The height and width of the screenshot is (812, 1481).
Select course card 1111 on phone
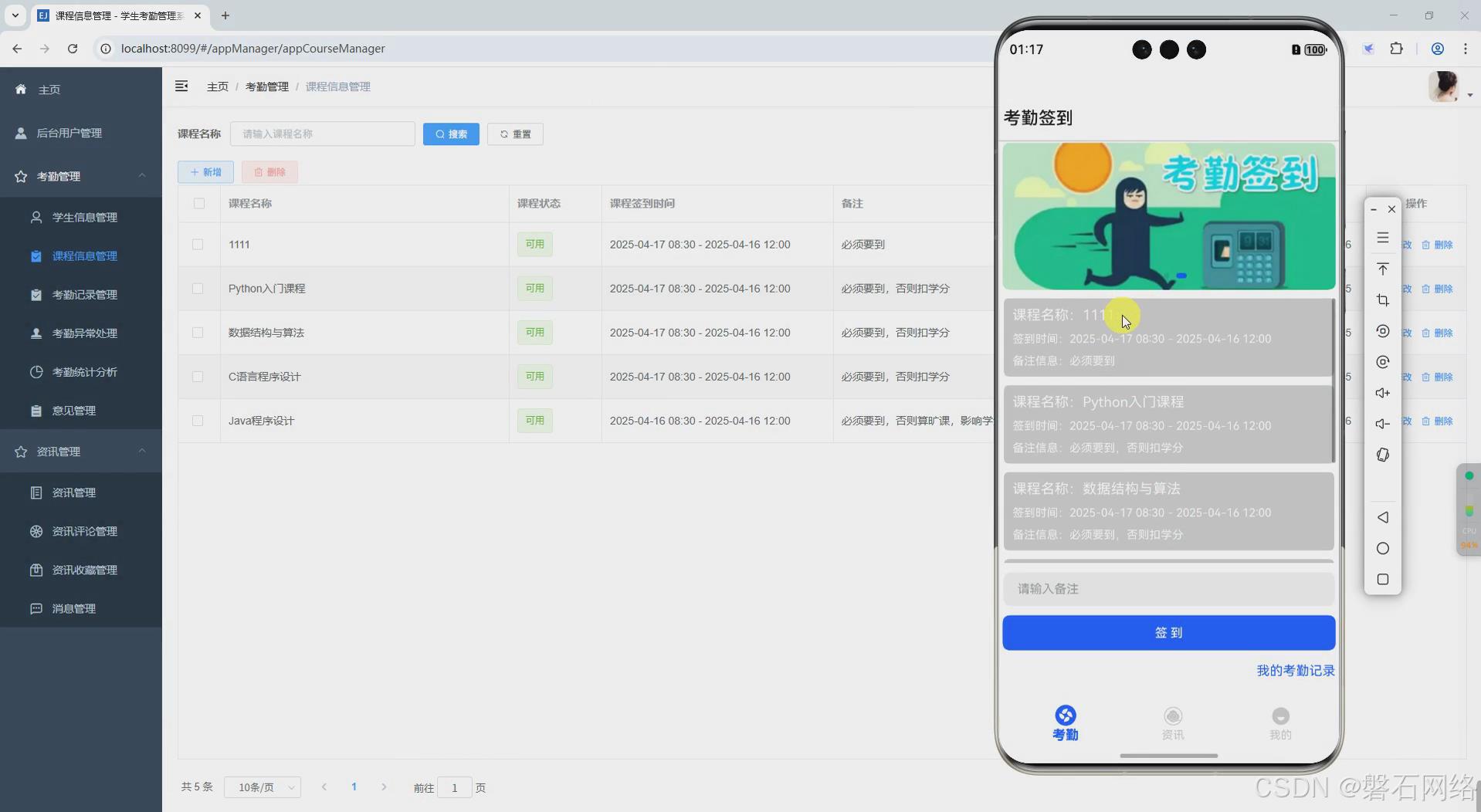[1168, 337]
